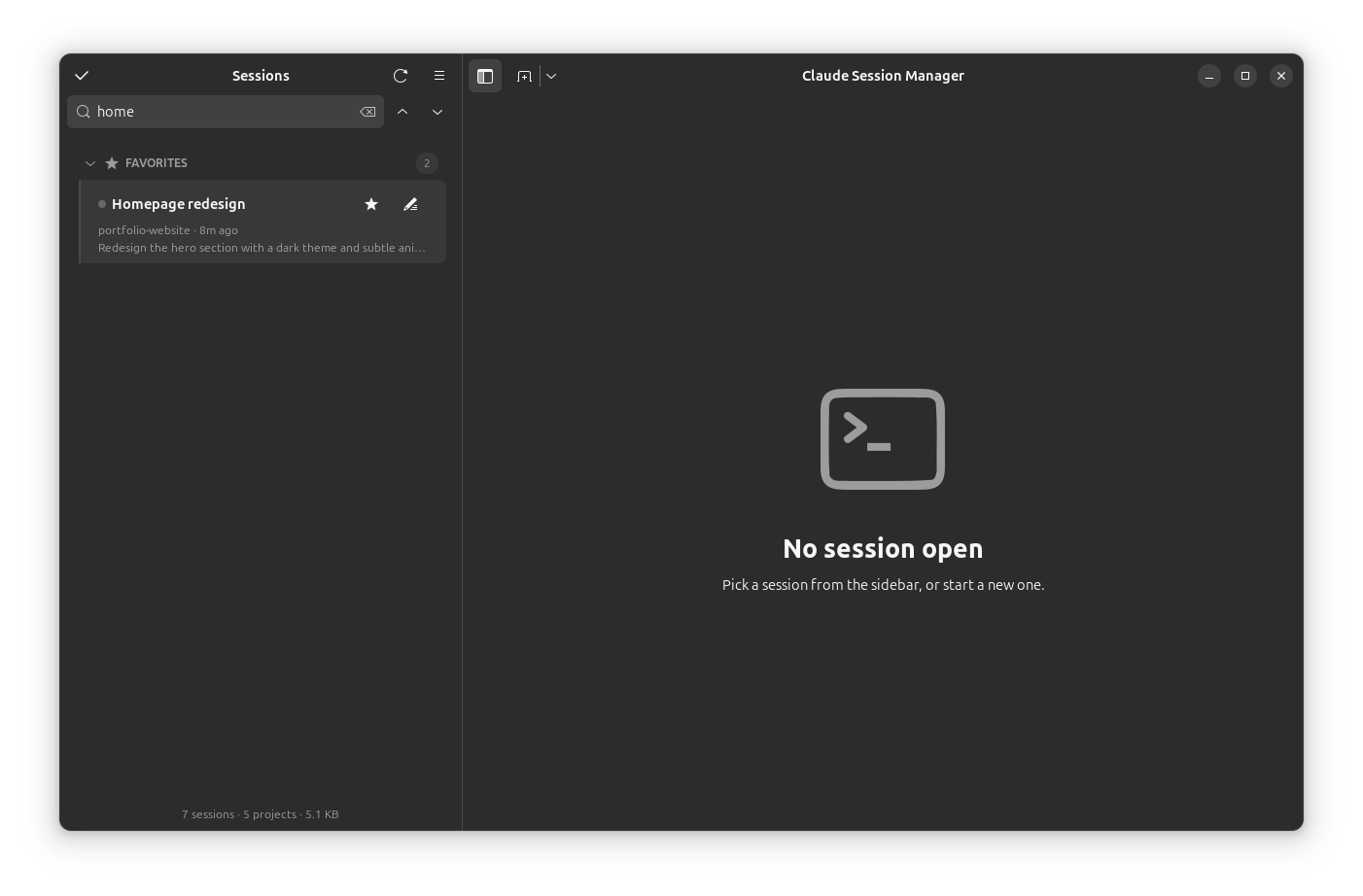Screen dimensions: 1363x896
Task: Refresh the sessions list
Action: pyautogui.click(x=401, y=76)
